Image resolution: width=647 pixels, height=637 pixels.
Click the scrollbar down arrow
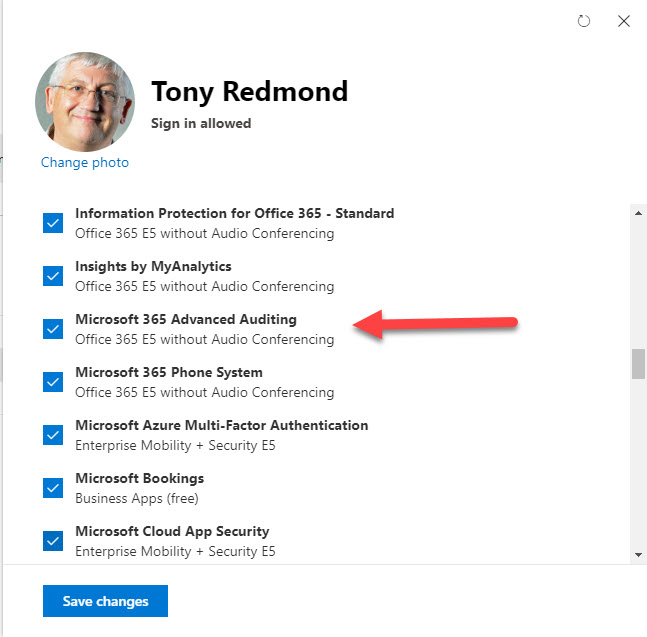pyautogui.click(x=638, y=555)
